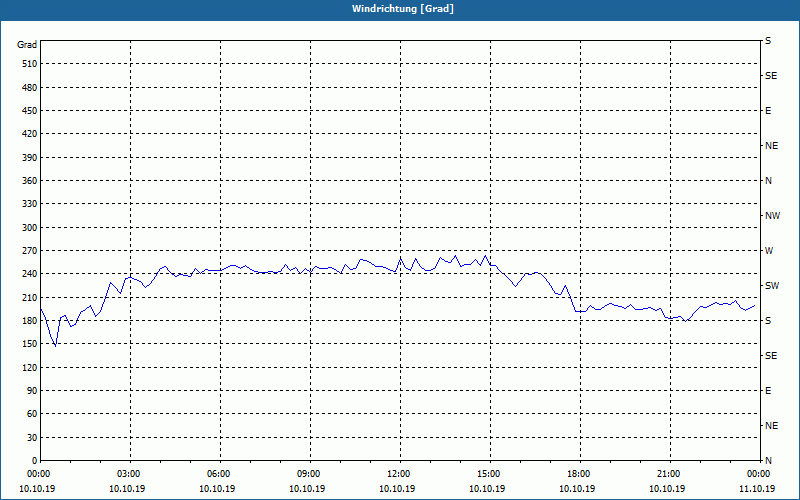Viewport: 800px width, 500px height.
Task: Click the 03:00 time label
Action: pyautogui.click(x=131, y=474)
